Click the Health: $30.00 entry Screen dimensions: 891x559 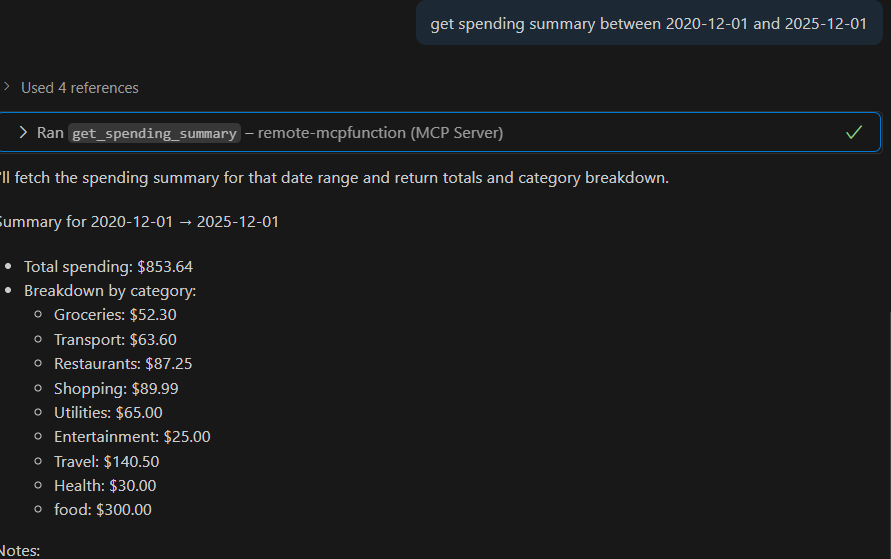[105, 486]
